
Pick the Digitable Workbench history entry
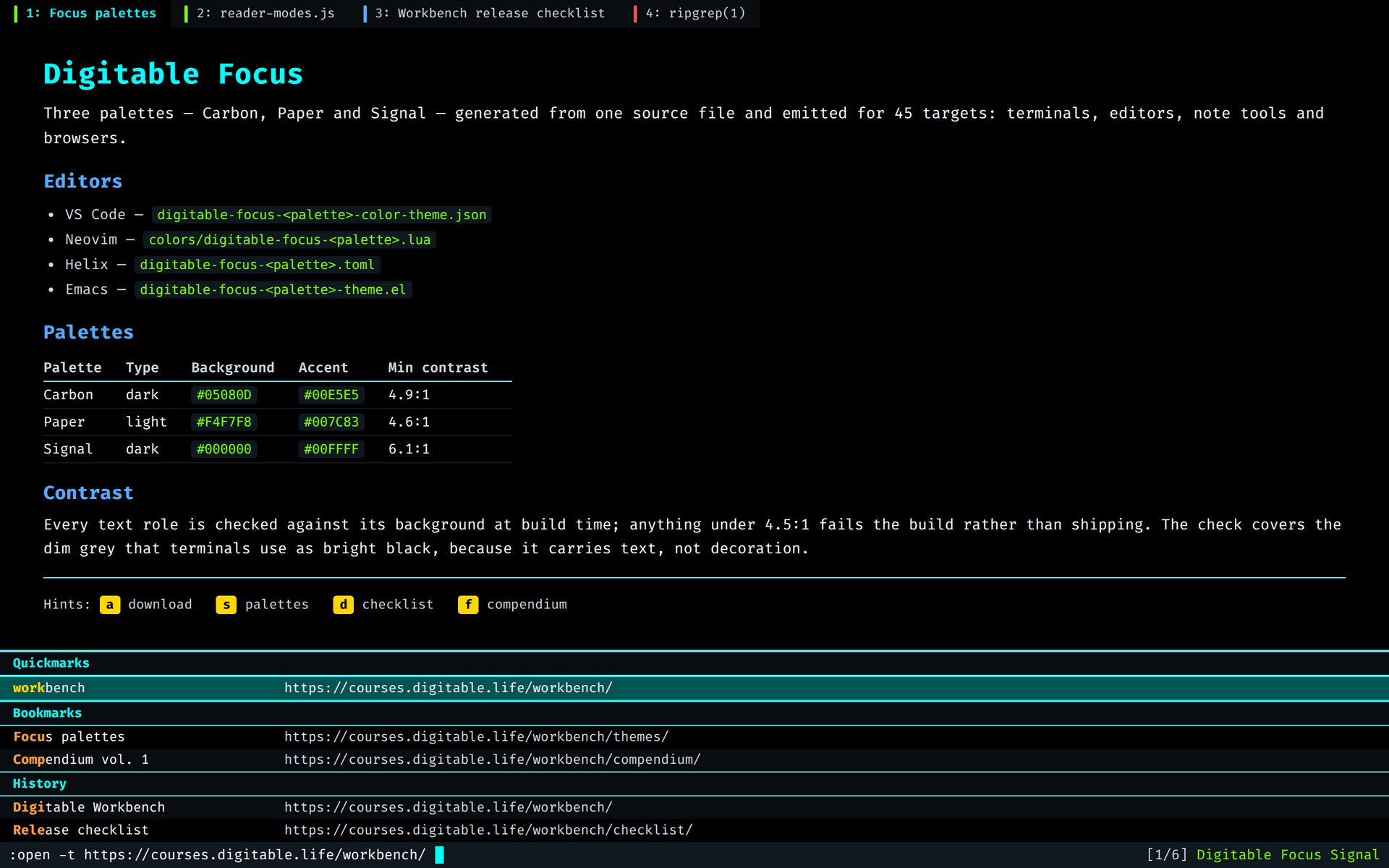tap(694, 807)
